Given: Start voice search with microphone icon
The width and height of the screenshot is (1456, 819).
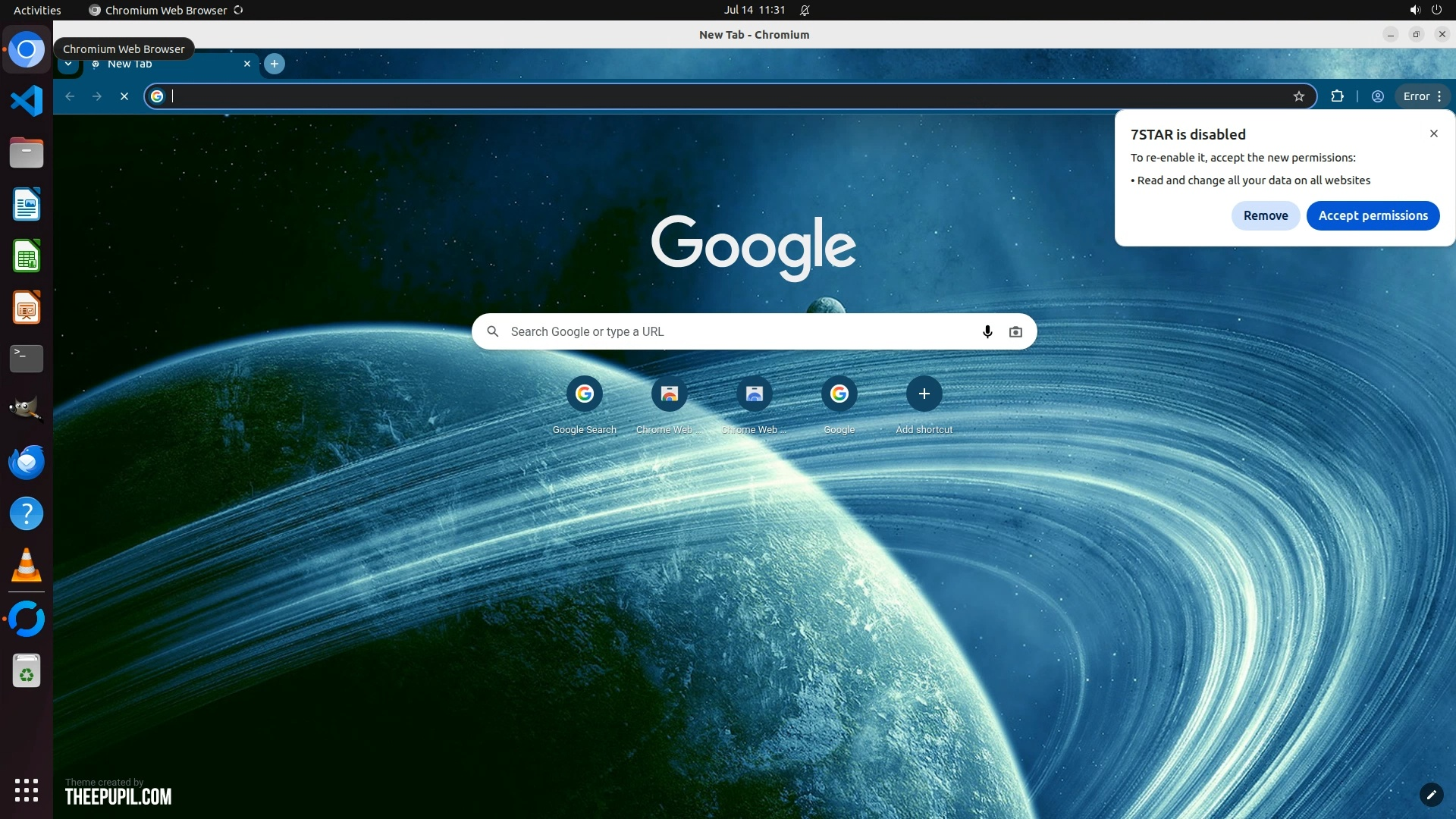Looking at the screenshot, I should coord(987,331).
